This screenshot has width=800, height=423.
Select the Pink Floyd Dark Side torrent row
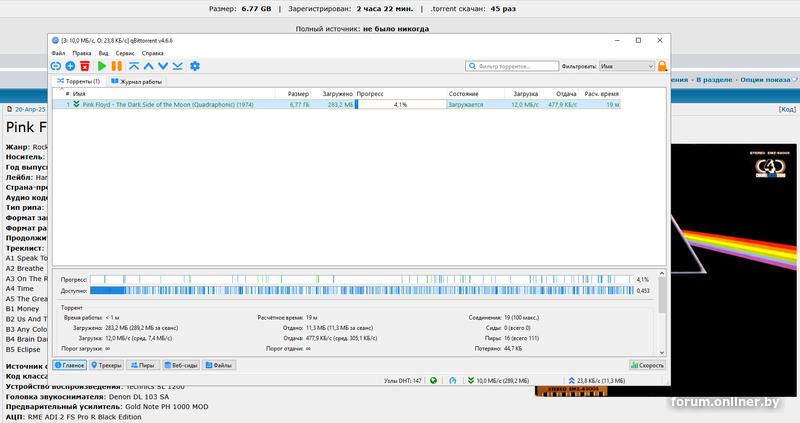(337, 104)
